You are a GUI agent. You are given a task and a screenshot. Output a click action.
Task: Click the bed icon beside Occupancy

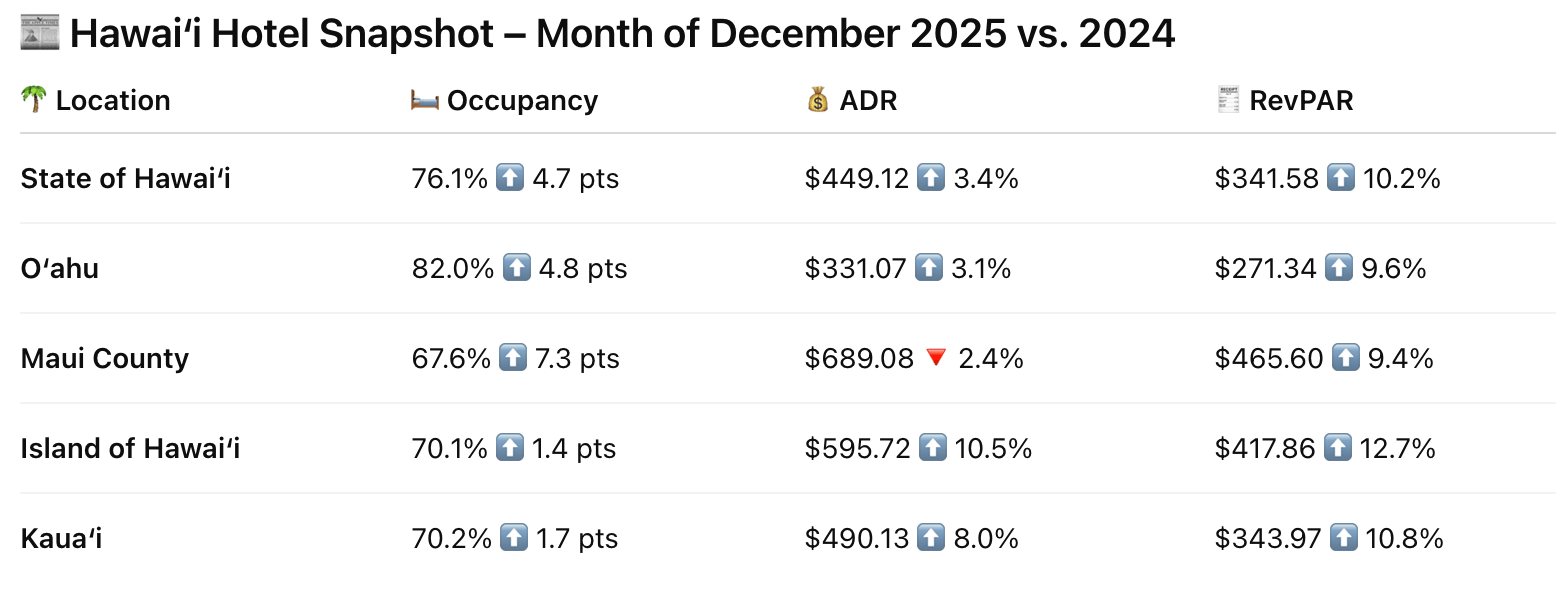pos(425,100)
